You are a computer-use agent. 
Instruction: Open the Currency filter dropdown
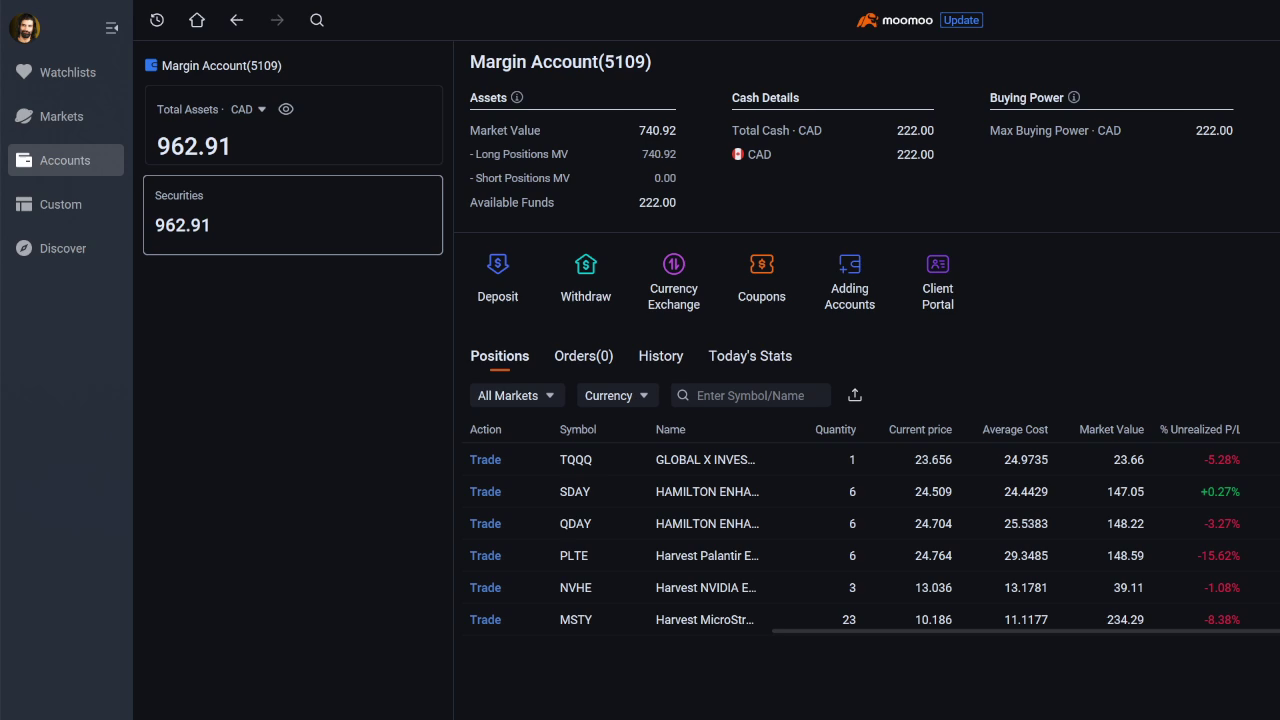tap(617, 395)
